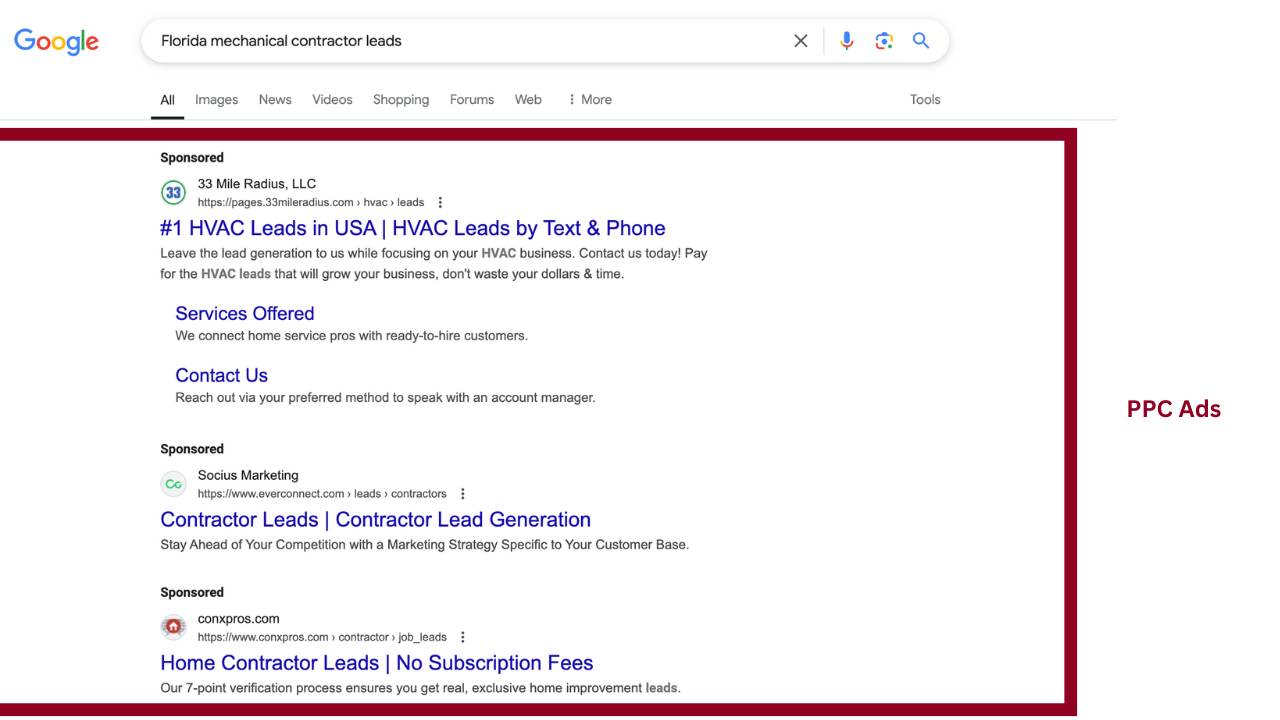Viewport: 1280px width, 720px height.
Task: Open the Services Offered sitelink
Action: coord(245,313)
